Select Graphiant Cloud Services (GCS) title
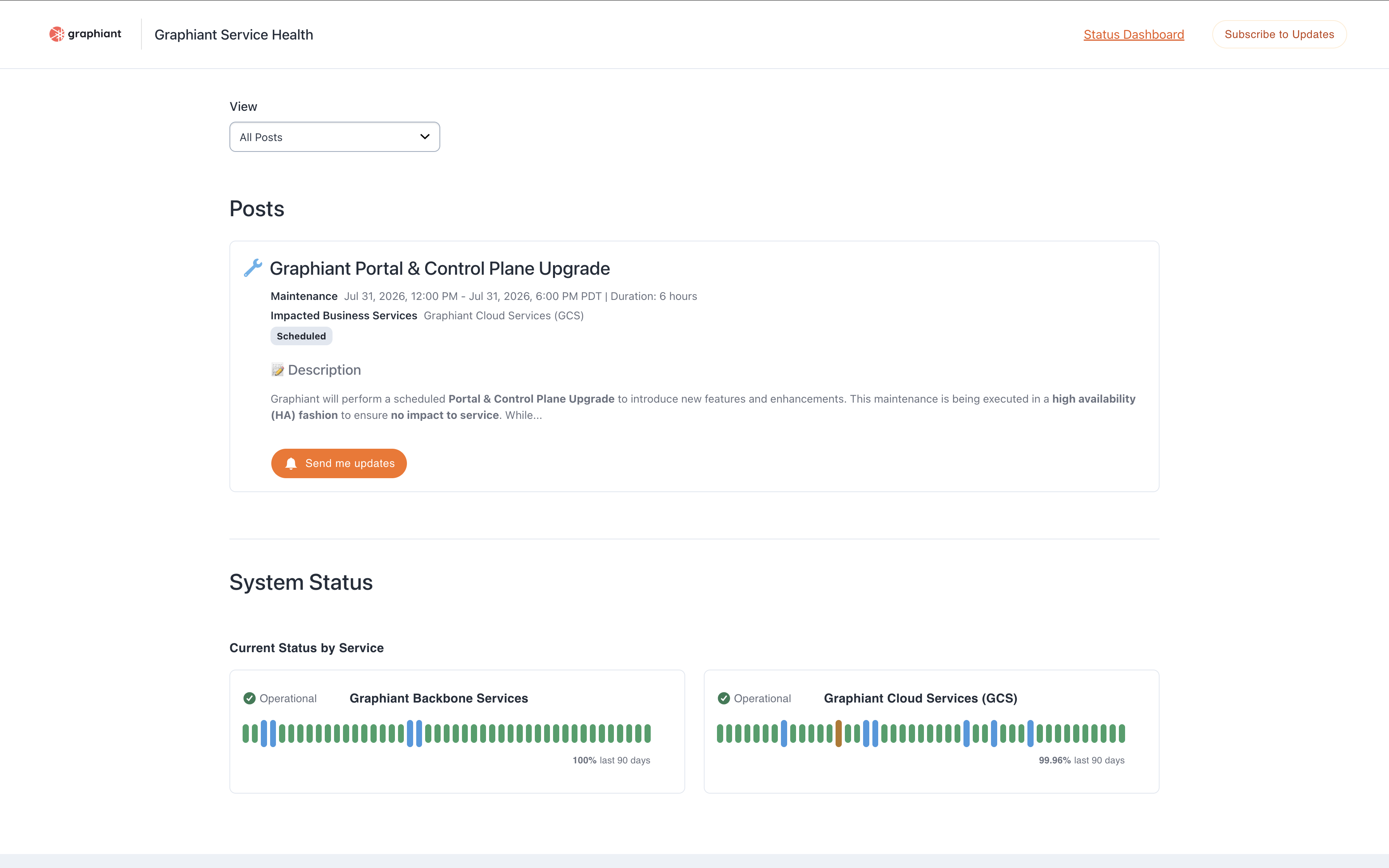 click(921, 698)
